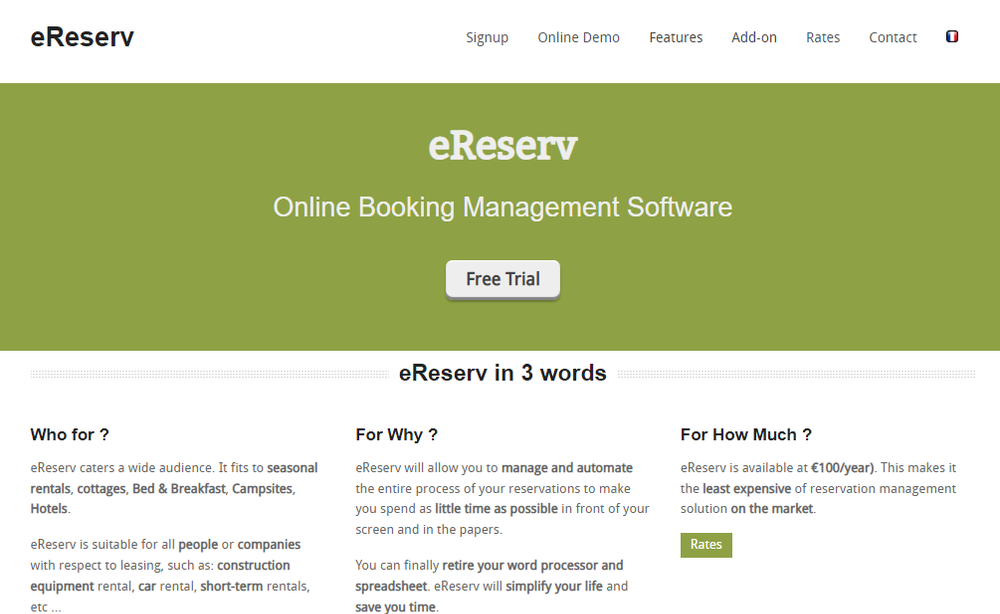1000x614 pixels.
Task: Click the 'For Why ?' heading
Action: pos(397,435)
